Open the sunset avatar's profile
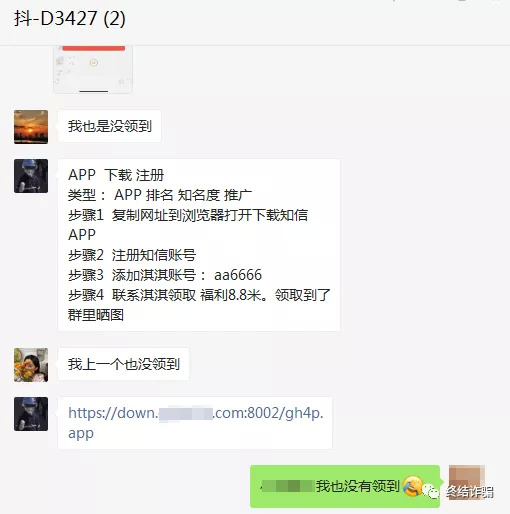 pos(31,127)
